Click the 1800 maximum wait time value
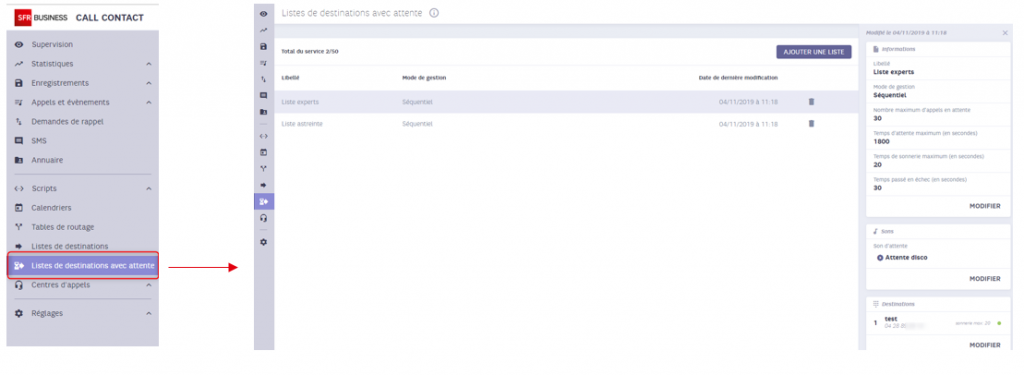 pos(881,141)
